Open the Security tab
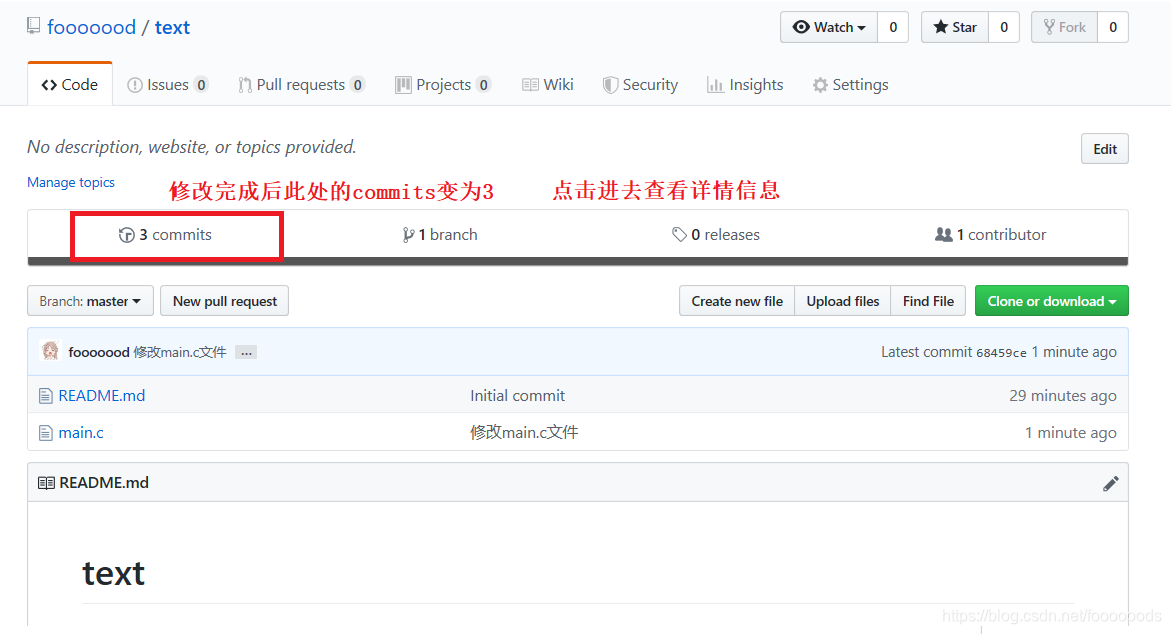Screen dimensions: 1171x634 click(x=641, y=84)
